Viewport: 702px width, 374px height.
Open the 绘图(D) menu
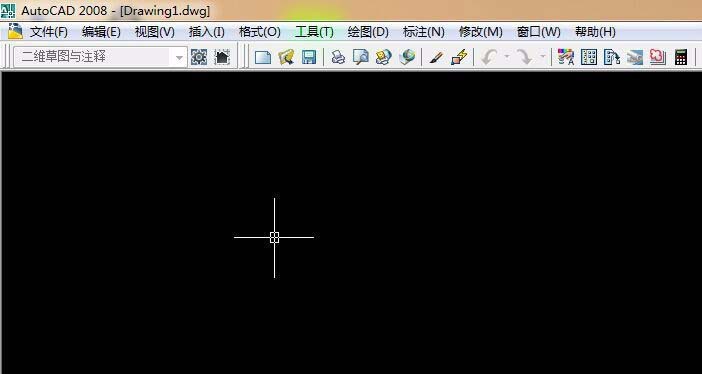[368, 32]
